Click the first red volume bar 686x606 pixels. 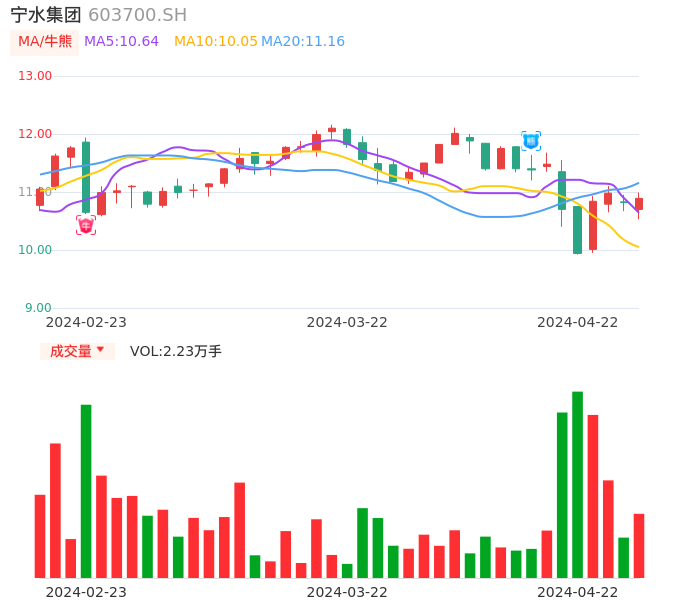40,536
